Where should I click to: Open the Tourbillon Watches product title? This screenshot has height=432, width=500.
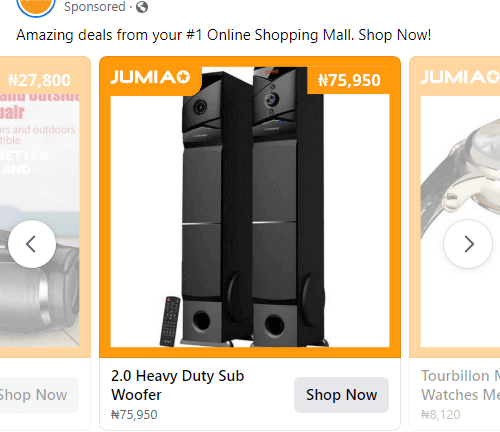[x=461, y=385]
